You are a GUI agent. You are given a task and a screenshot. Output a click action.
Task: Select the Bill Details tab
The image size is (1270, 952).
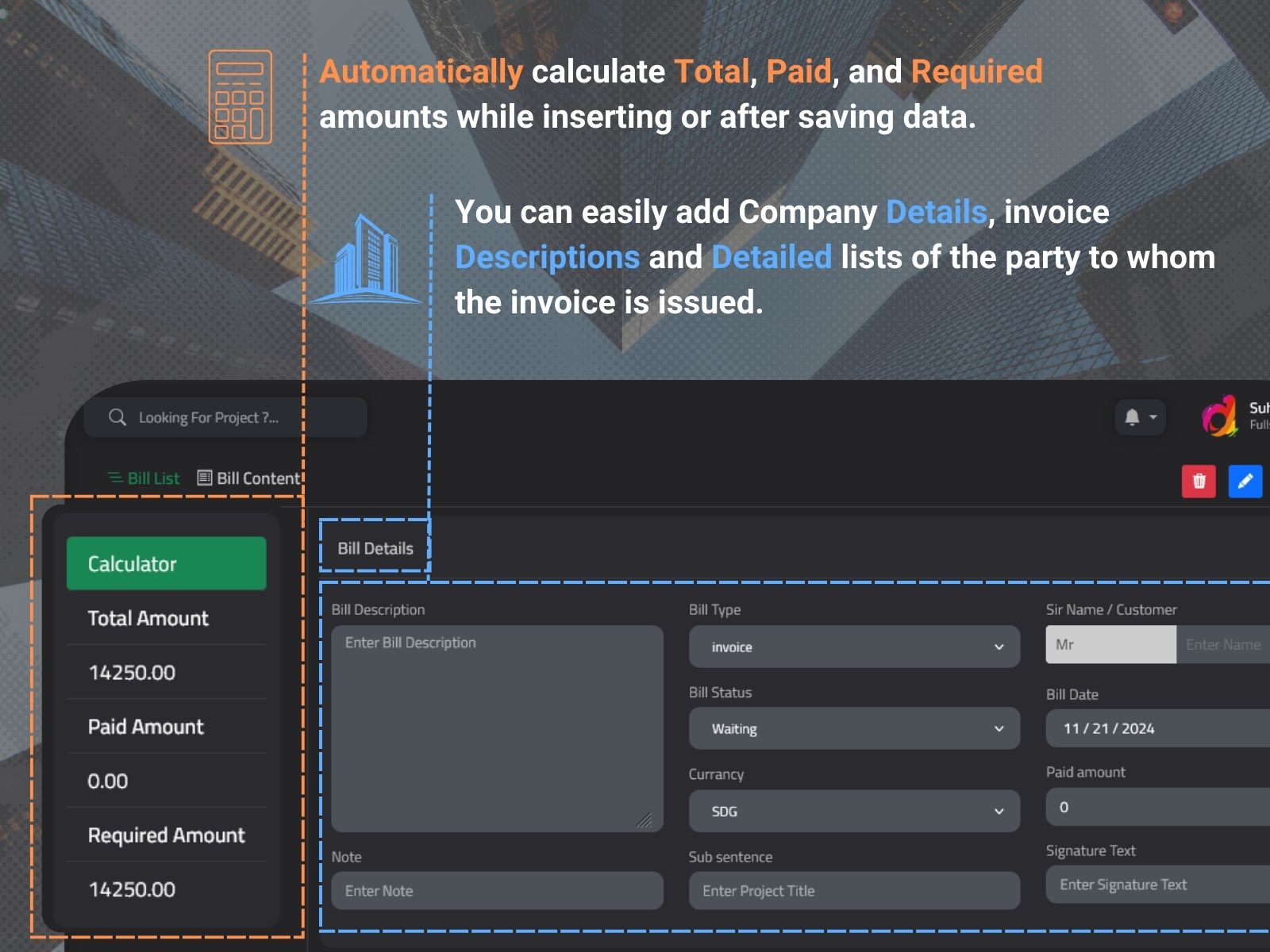tap(375, 548)
